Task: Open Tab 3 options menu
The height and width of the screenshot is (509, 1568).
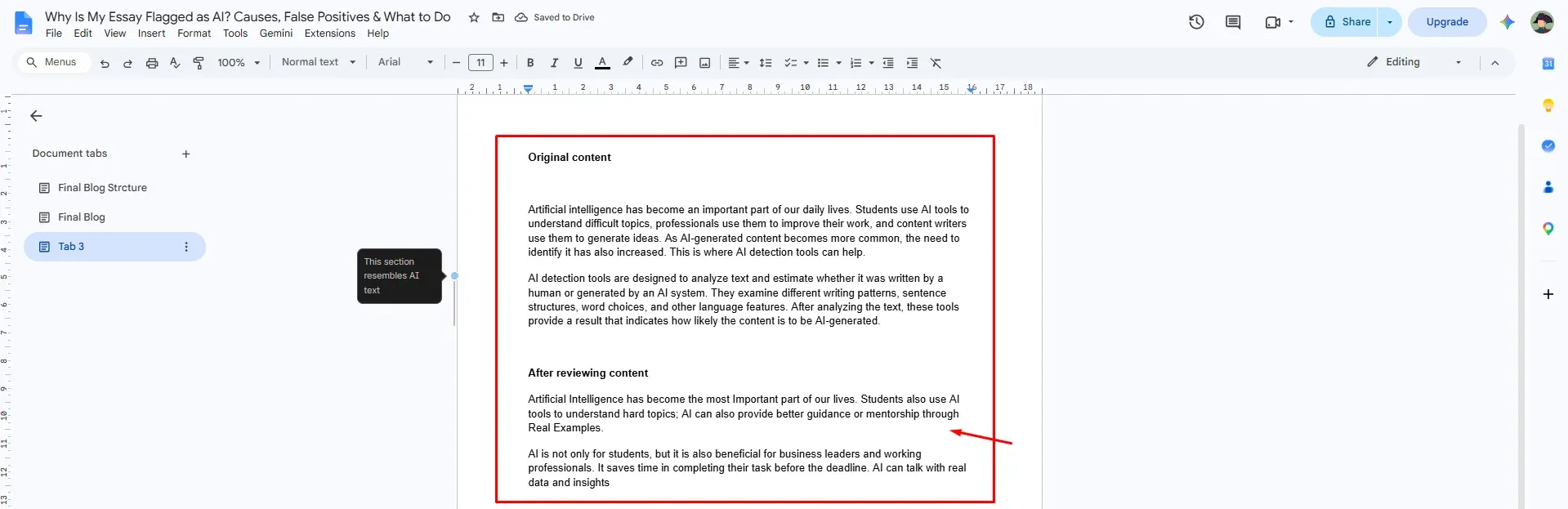Action: click(x=186, y=247)
